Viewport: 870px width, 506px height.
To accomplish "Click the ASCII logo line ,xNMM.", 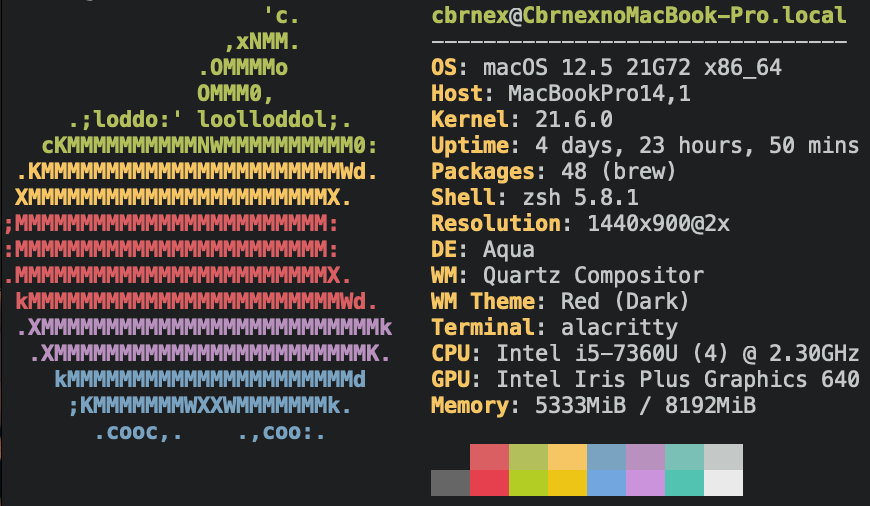I will click(x=262, y=42).
